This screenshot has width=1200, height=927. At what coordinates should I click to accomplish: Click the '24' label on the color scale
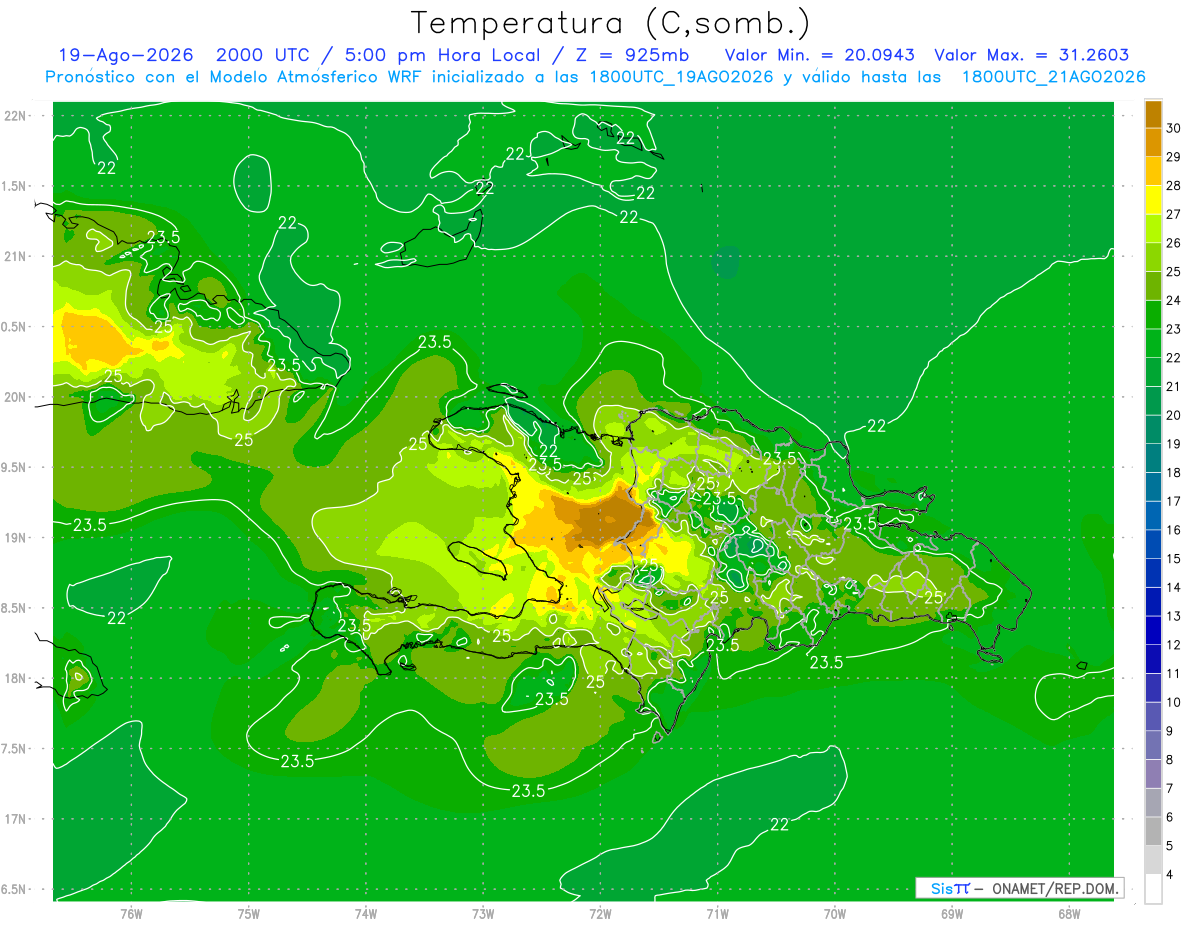(1174, 300)
